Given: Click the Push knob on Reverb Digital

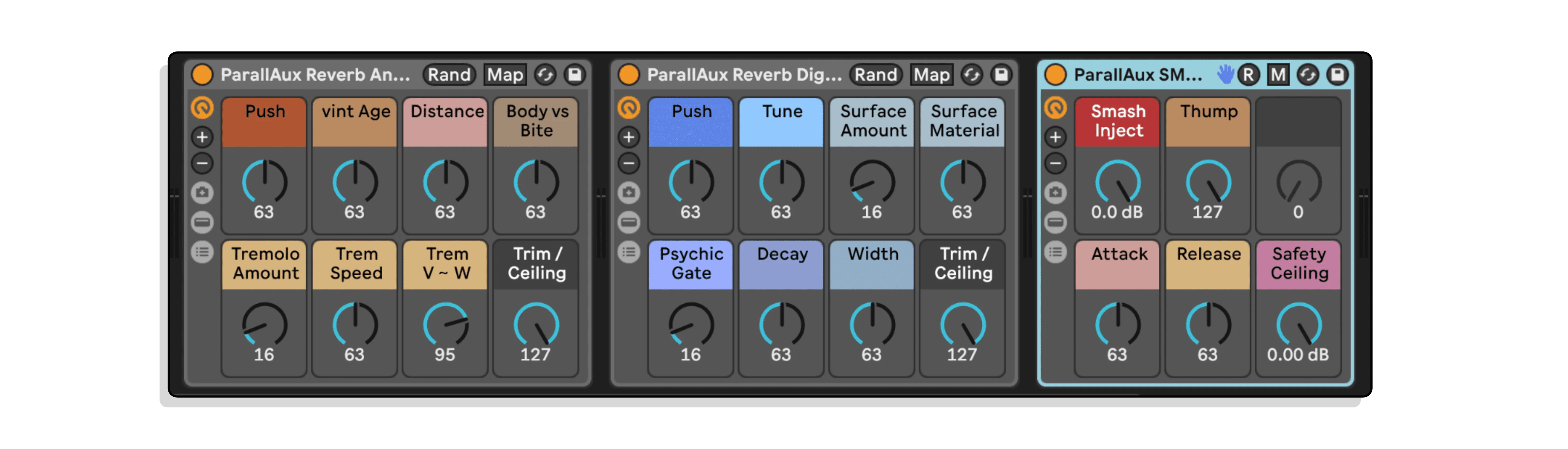Looking at the screenshot, I should pyautogui.click(x=691, y=182).
